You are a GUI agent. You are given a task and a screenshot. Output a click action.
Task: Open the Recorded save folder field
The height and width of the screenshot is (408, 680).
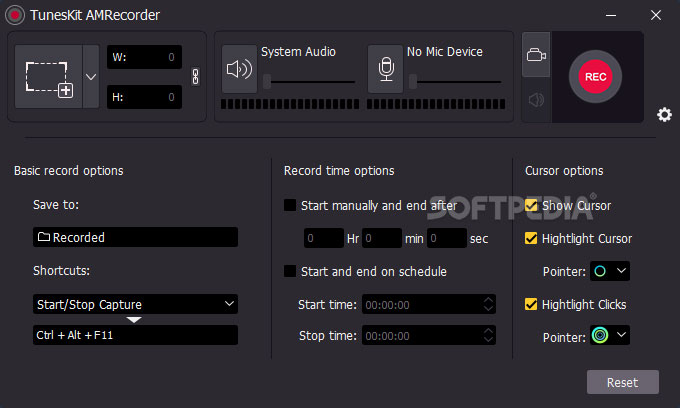[x=135, y=237]
